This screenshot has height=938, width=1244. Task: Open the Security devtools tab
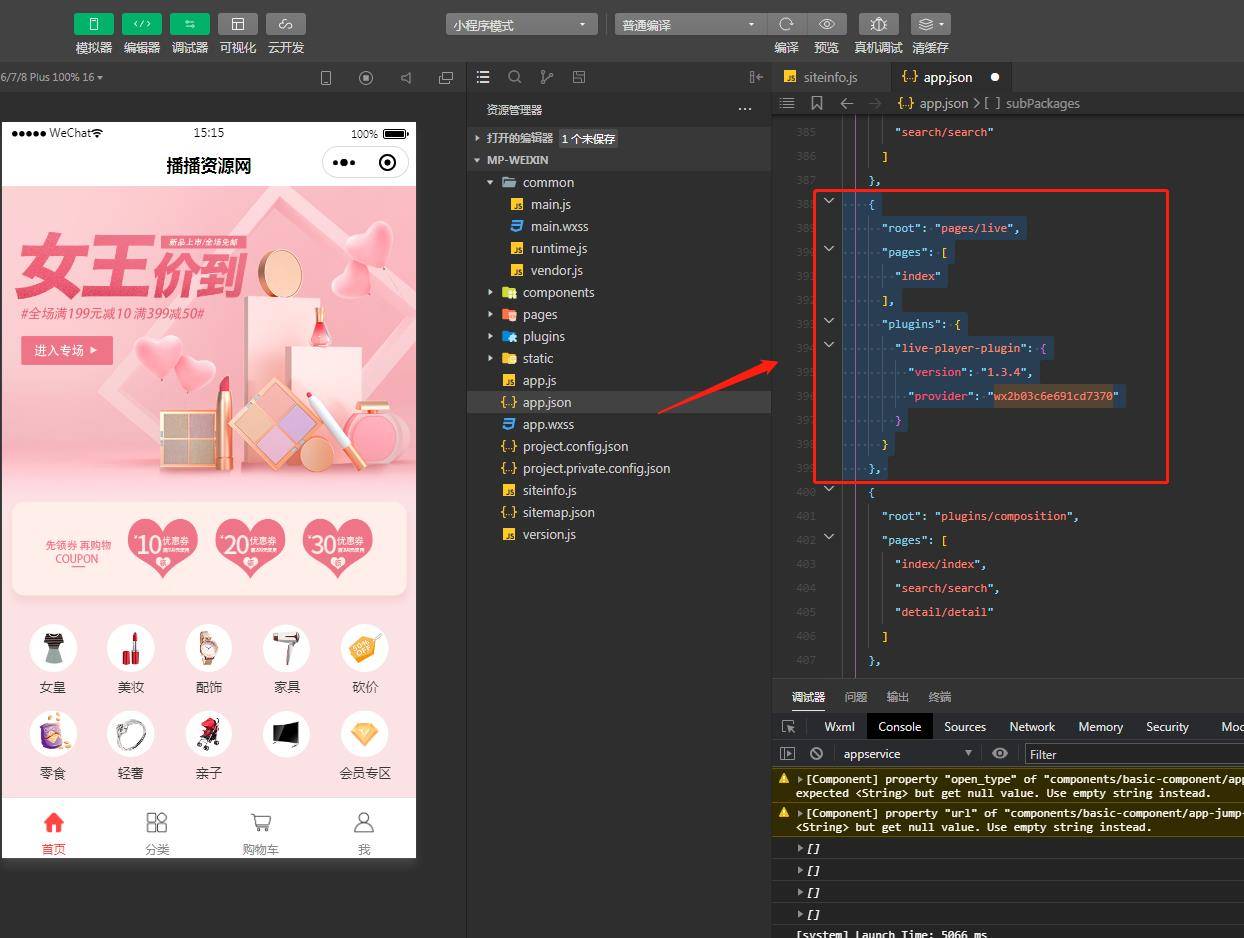[x=1167, y=727]
